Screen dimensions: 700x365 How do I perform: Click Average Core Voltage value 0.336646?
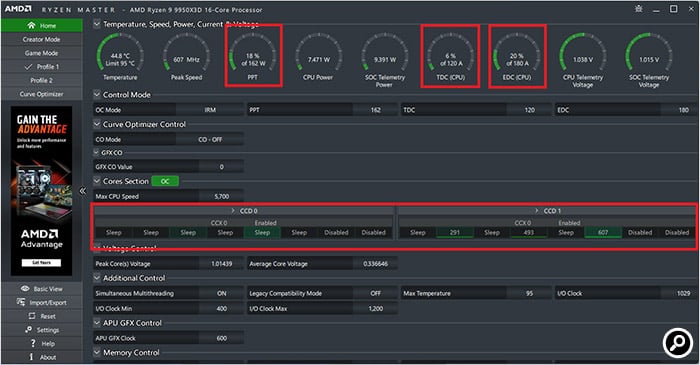tap(375, 264)
